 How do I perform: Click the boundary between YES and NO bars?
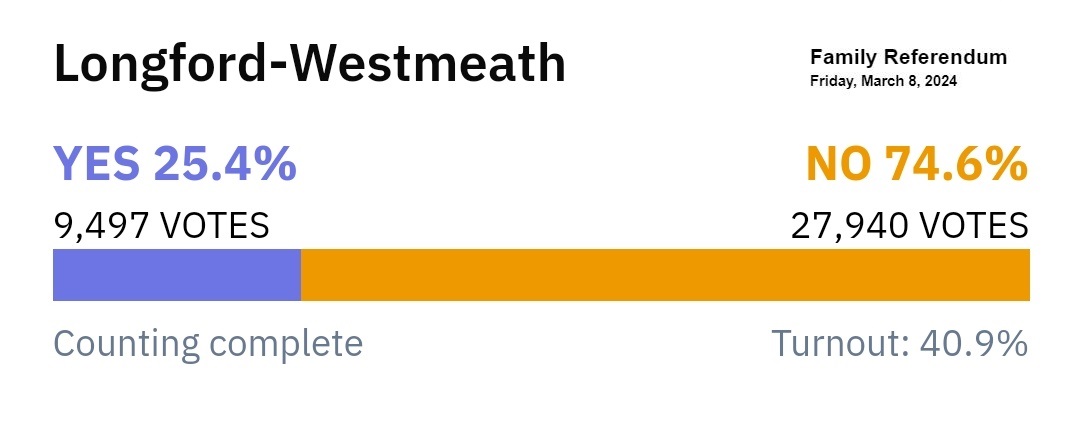[x=301, y=275]
